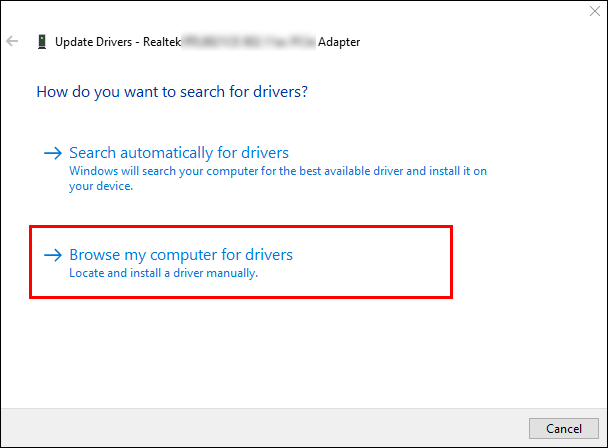The height and width of the screenshot is (448, 608).
Task: Click the red highlight border around Browse option
Action: click(x=242, y=227)
